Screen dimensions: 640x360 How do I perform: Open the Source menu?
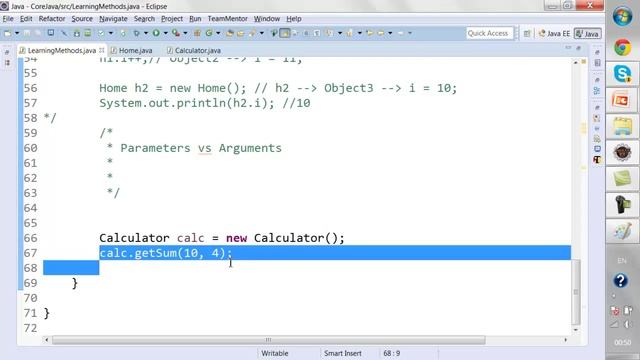point(82,19)
